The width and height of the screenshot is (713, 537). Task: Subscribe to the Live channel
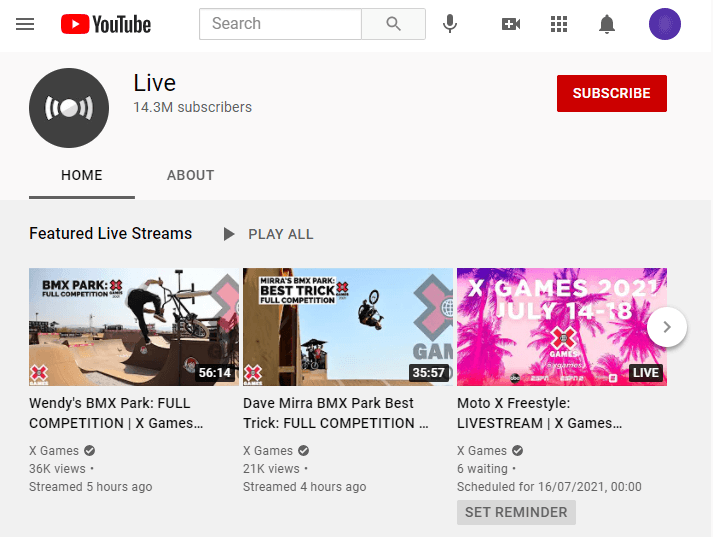point(611,93)
